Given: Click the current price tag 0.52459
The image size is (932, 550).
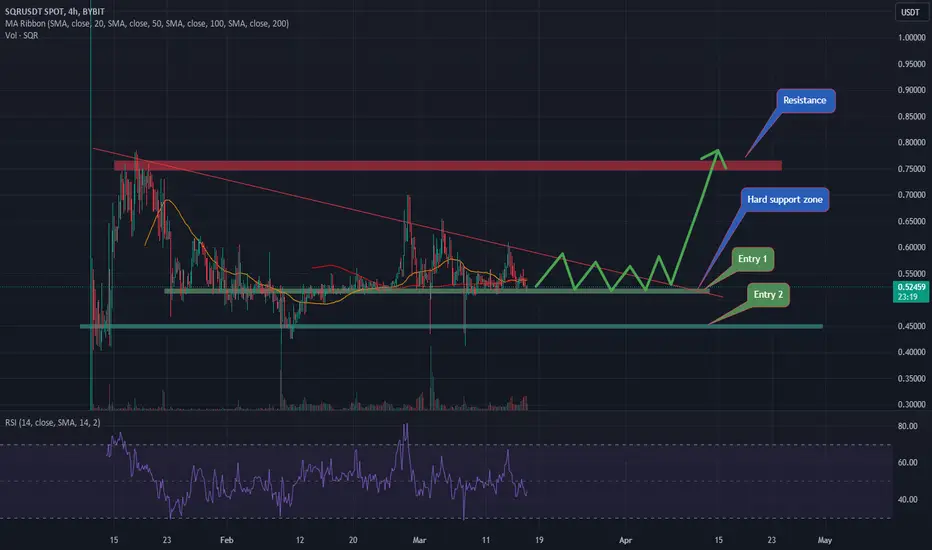Looking at the screenshot, I should coord(911,291).
